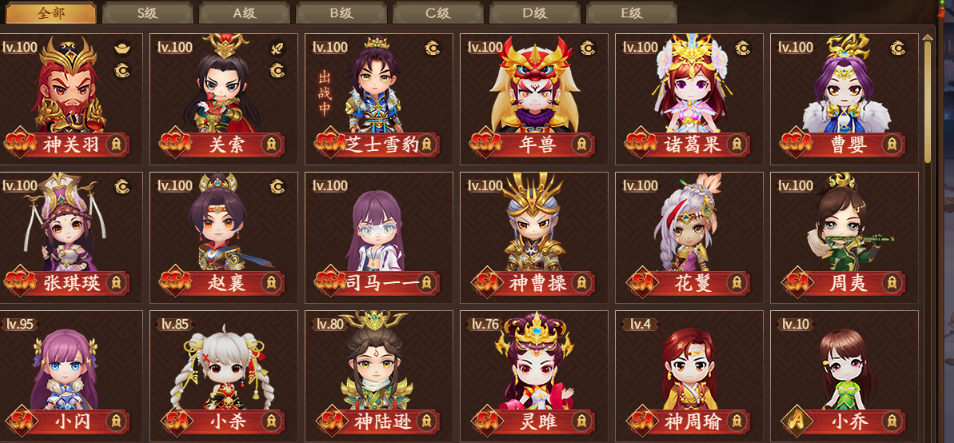This screenshot has width=954, height=443.
Task: Click the ingot icon on 神关羽 card
Action: pyautogui.click(x=122, y=48)
